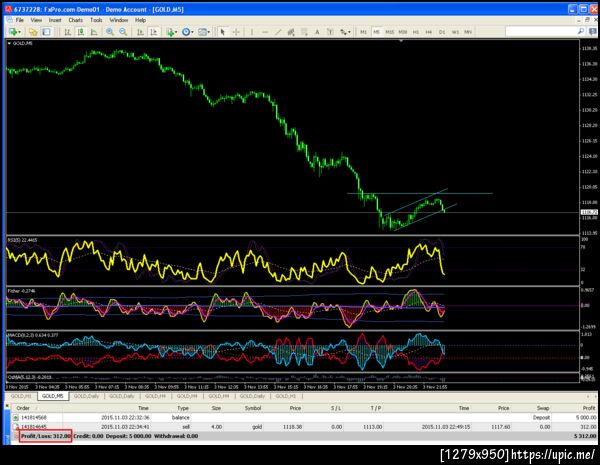Open the New Chart toolbar button
Screen dimensions: 600x465
click(13, 32)
